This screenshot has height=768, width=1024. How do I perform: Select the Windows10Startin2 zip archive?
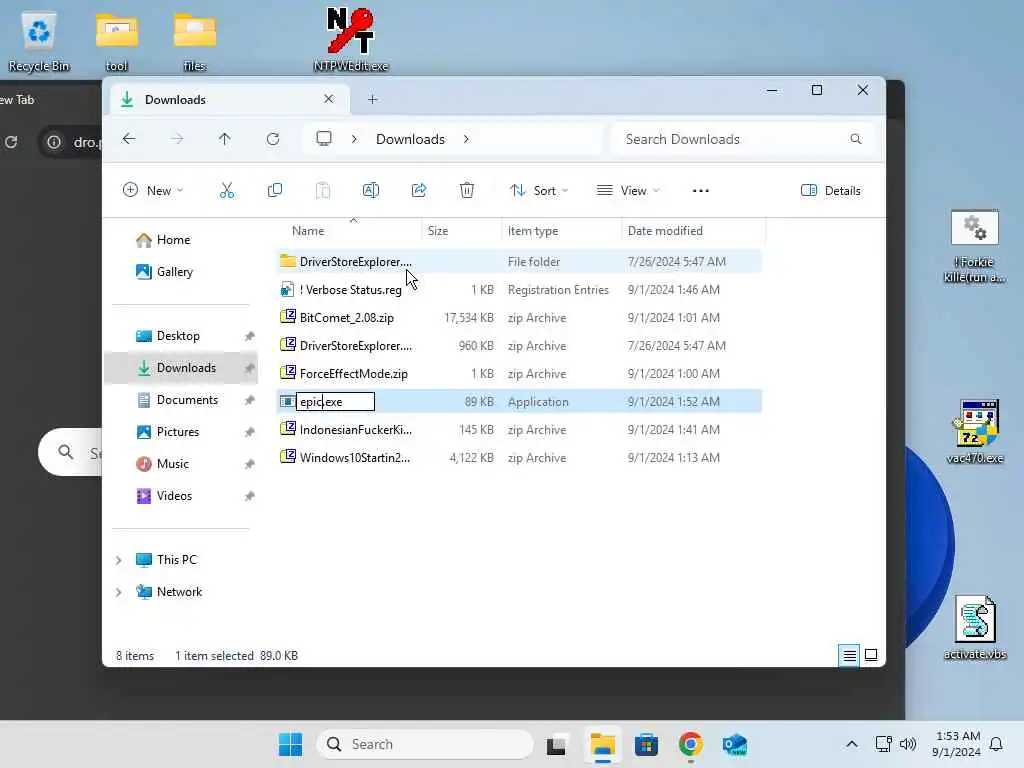(519, 458)
